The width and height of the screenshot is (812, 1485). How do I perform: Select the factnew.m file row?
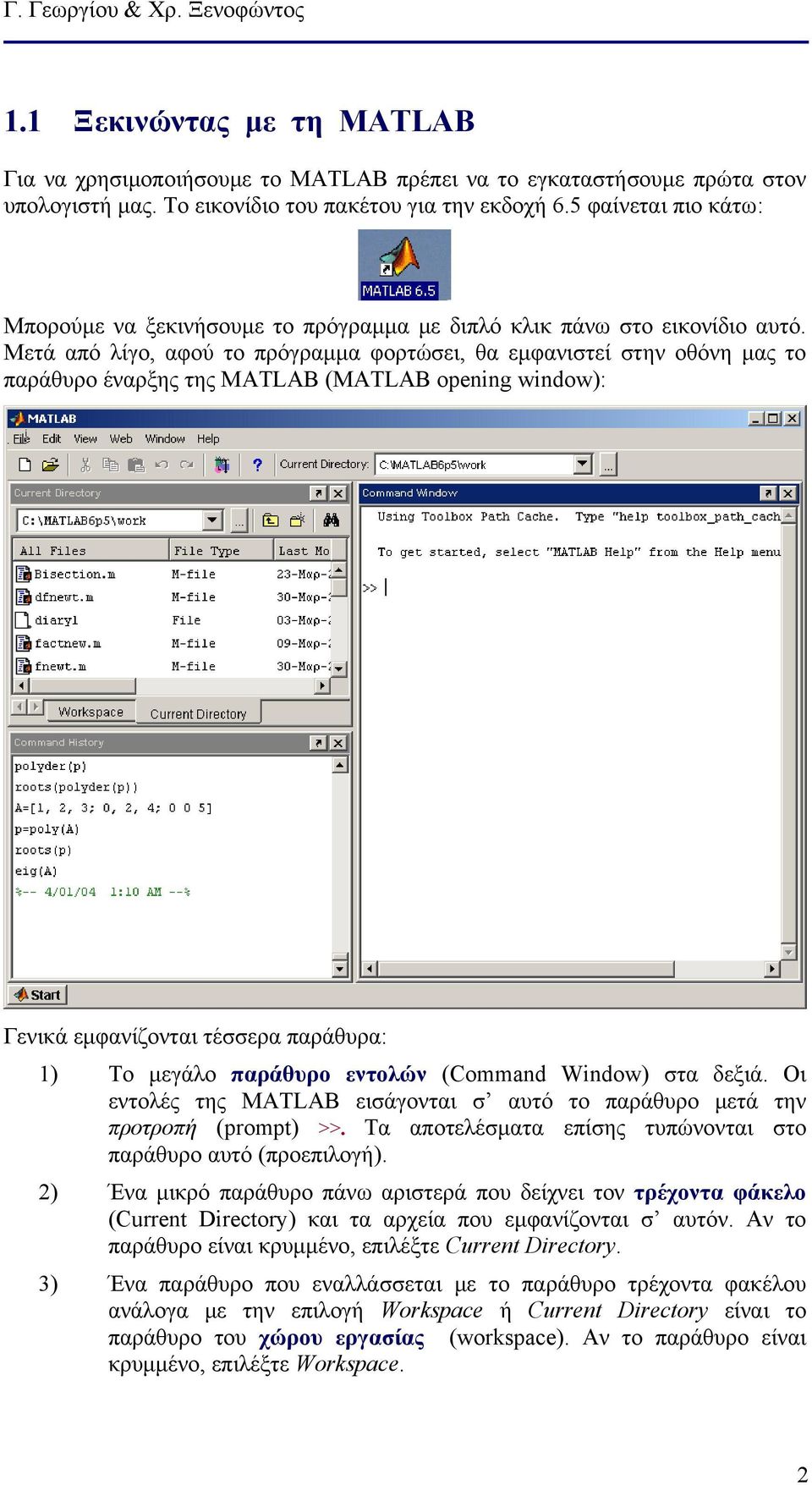click(172, 643)
